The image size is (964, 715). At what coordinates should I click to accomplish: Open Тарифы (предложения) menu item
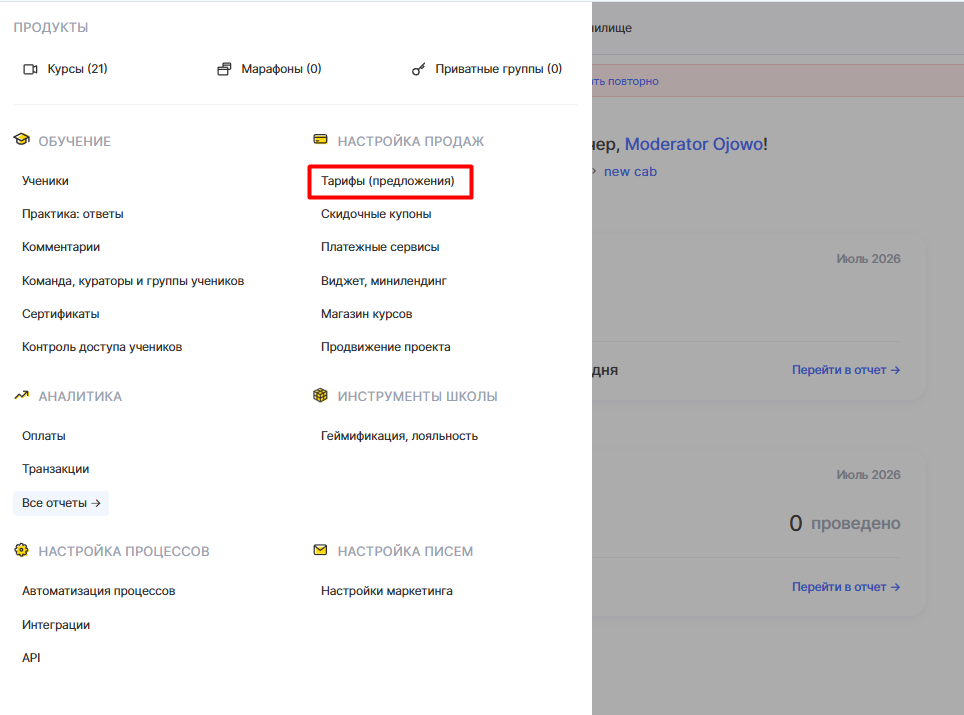pos(387,181)
